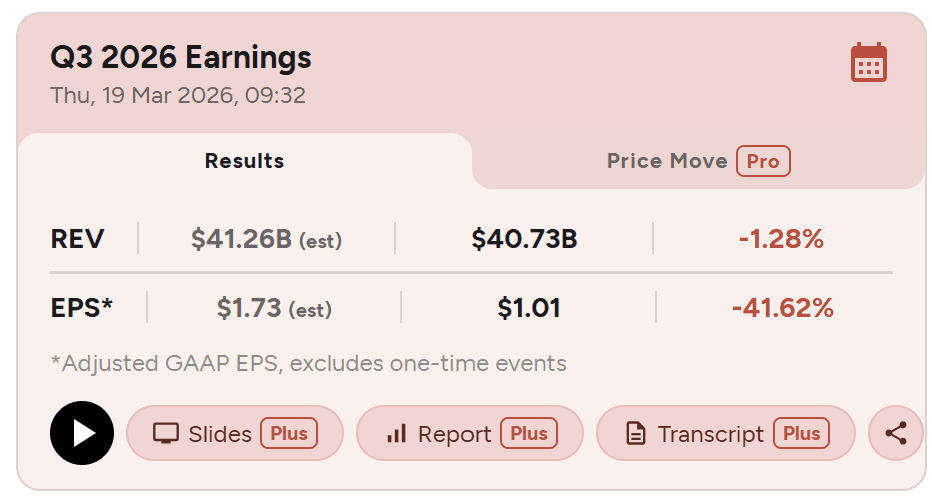Click the Q3 2026 Earnings title
Image resolution: width=932 pixels, height=496 pixels.
(x=181, y=58)
